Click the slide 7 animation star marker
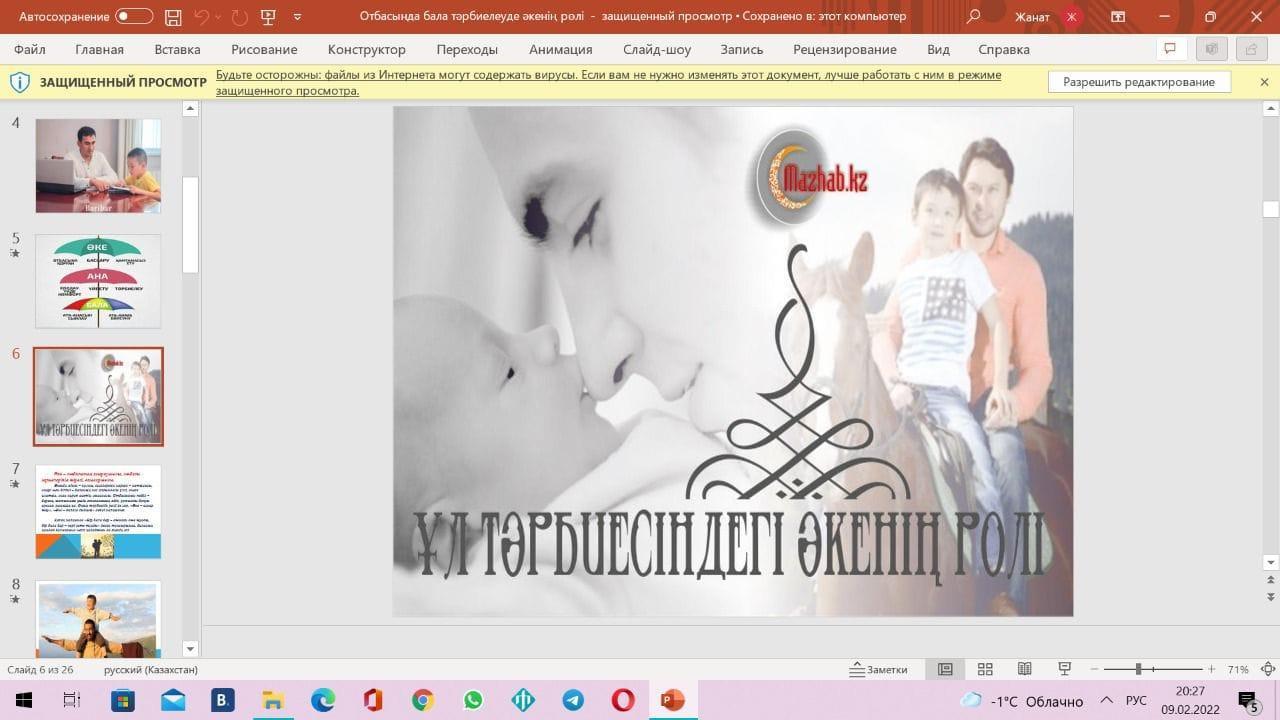The width and height of the screenshot is (1280, 720). pyautogui.click(x=15, y=484)
